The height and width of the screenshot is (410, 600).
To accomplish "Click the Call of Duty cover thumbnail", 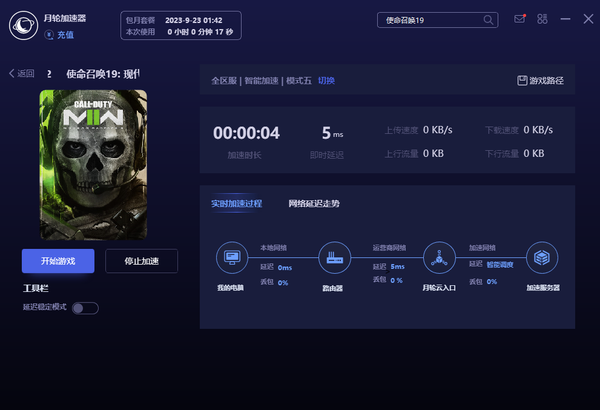I will [93, 163].
